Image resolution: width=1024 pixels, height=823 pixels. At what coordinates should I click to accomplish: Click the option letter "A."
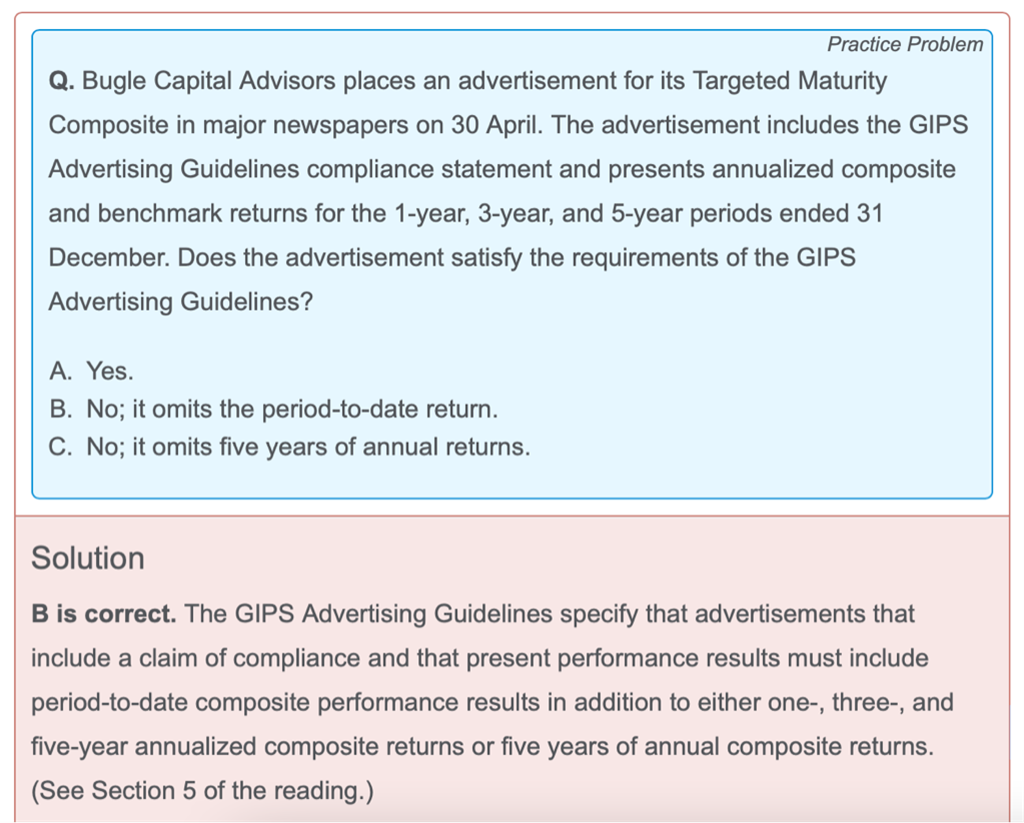pyautogui.click(x=62, y=372)
